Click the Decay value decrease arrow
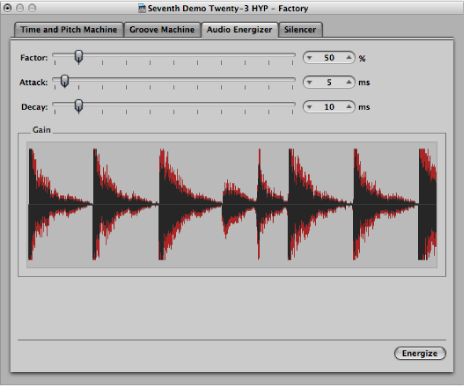Viewport: 464px width, 386px height. [309, 107]
